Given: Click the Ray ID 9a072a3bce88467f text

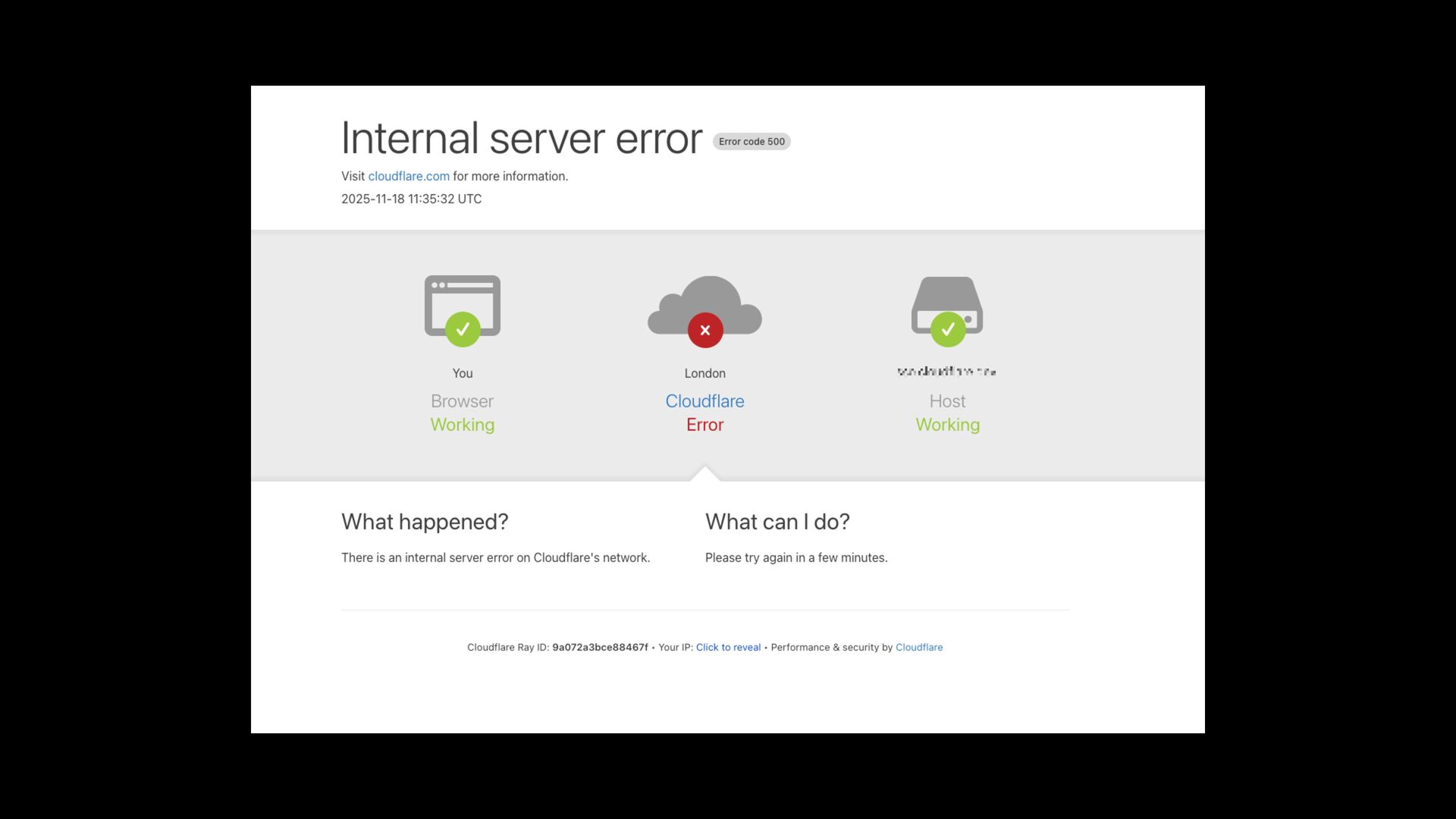Looking at the screenshot, I should [600, 647].
